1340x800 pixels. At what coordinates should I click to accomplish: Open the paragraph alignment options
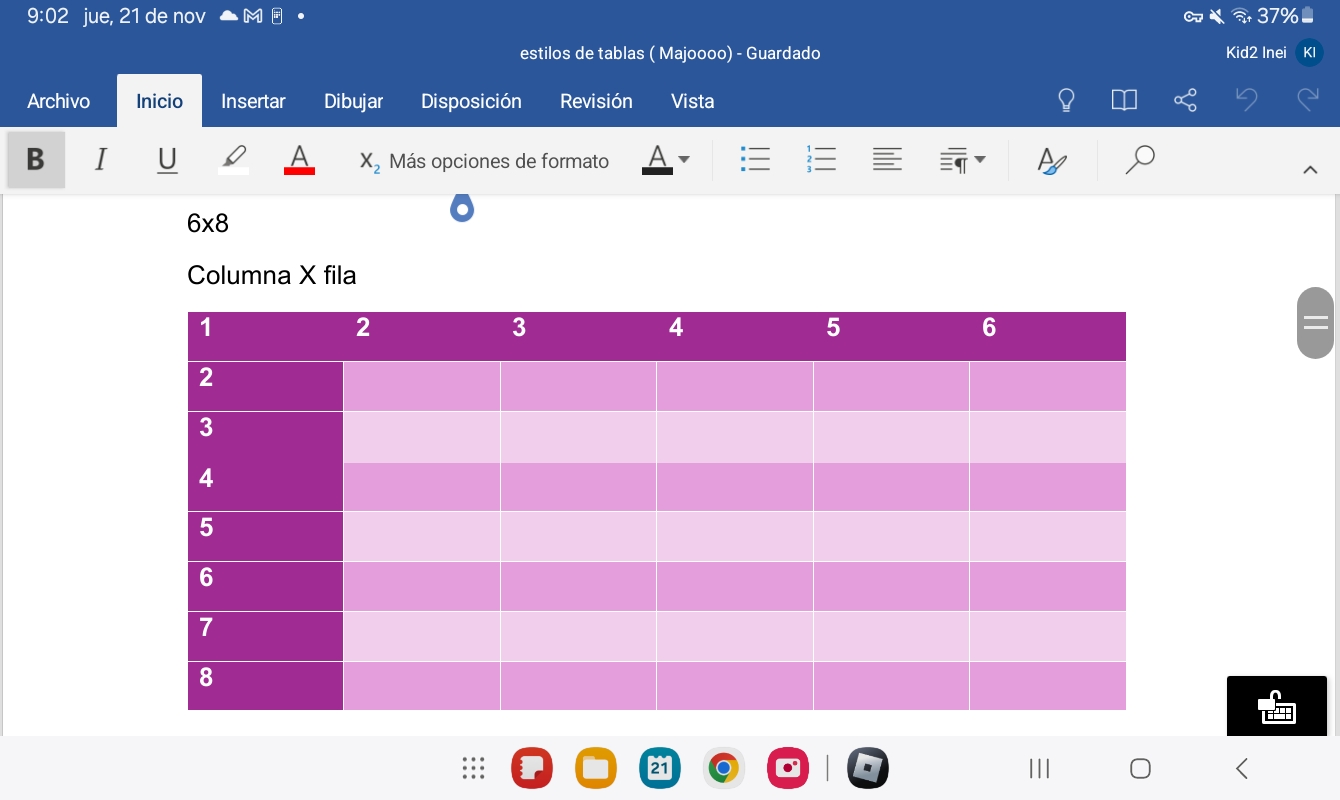click(887, 160)
